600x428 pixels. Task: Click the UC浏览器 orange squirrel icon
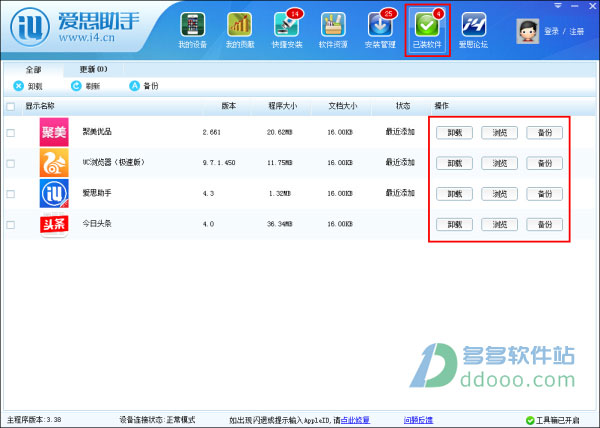coord(54,163)
